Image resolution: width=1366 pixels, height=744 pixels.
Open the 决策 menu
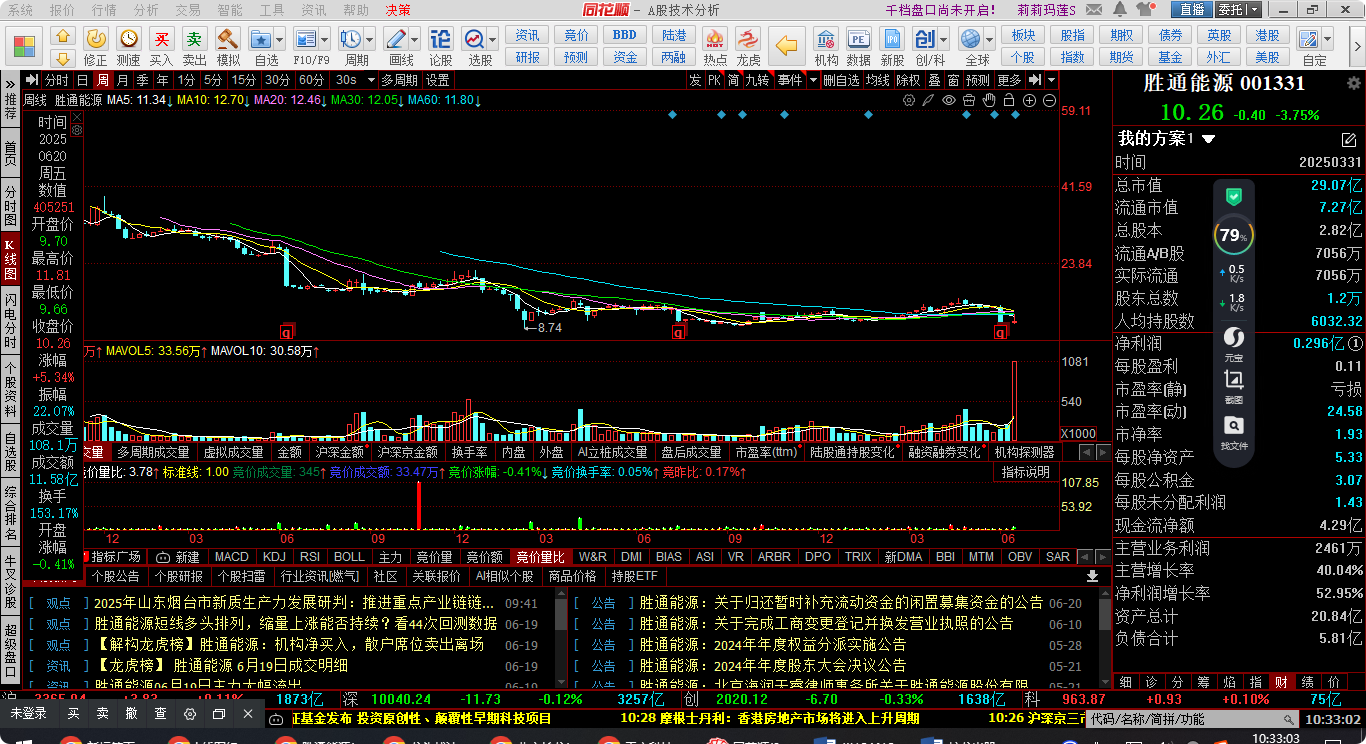point(398,9)
